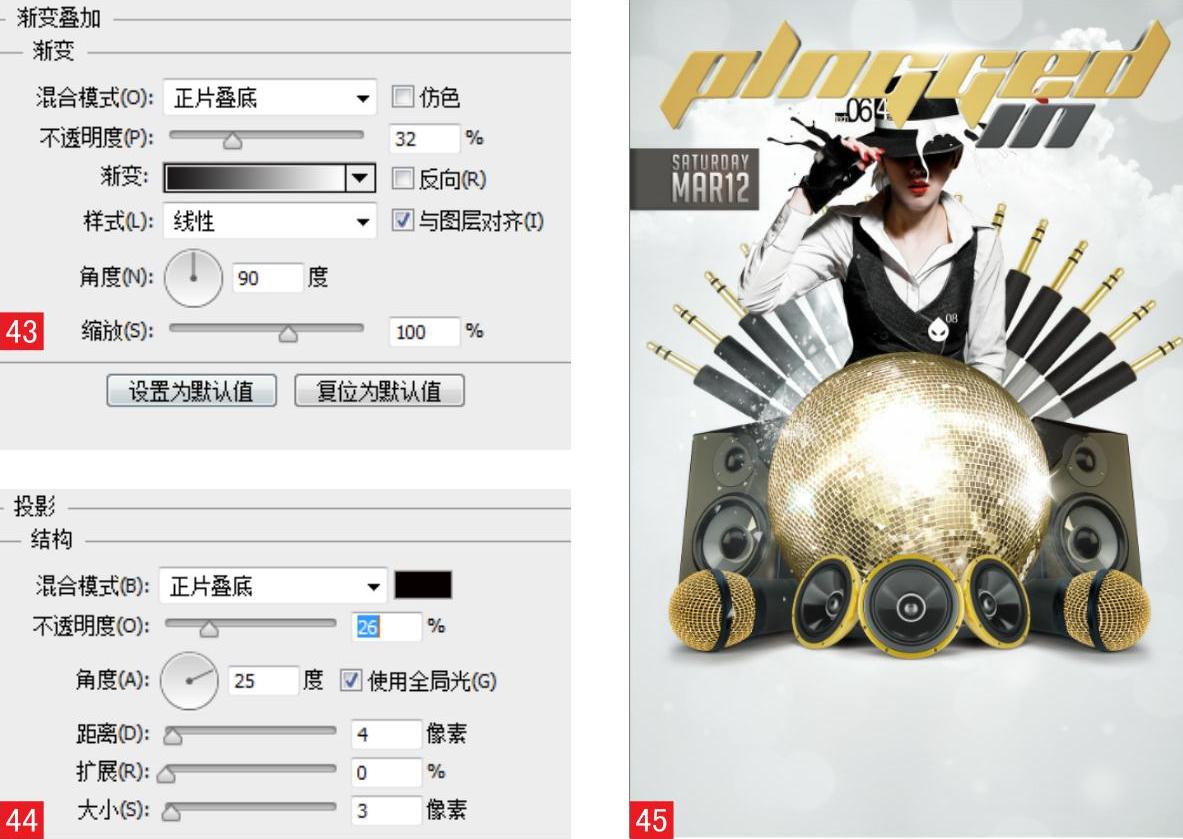The image size is (1183, 839).
Task: Click the 扩展 spread value field
Action: pyautogui.click(x=386, y=772)
